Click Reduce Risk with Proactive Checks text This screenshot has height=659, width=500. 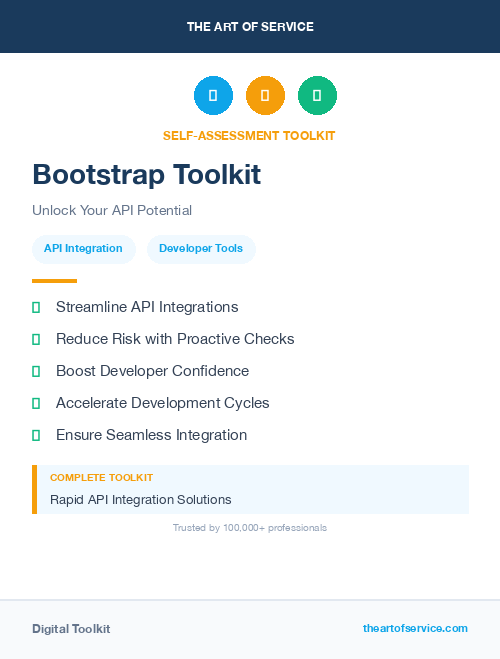tap(175, 339)
